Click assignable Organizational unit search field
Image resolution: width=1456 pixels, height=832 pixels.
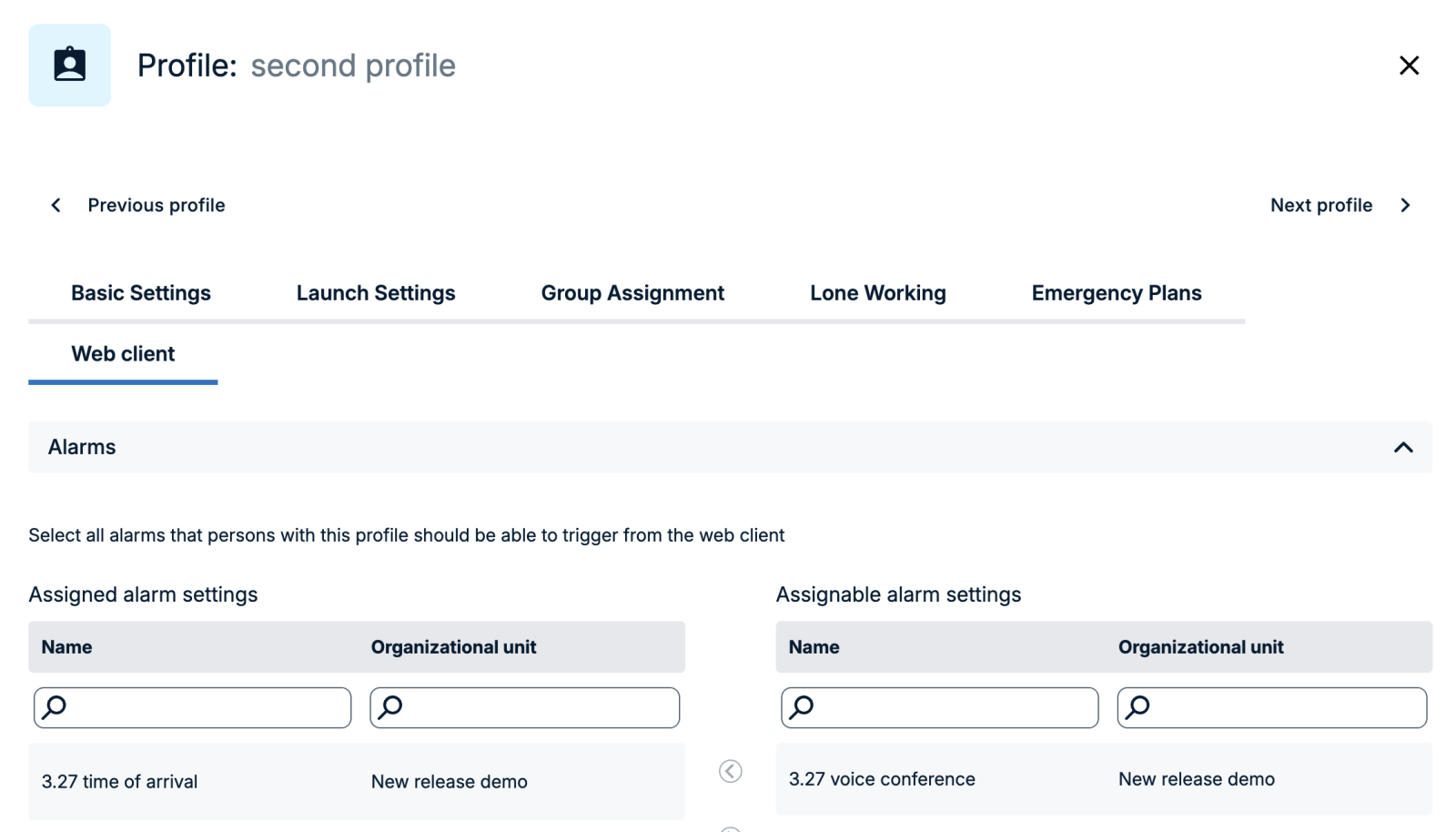point(1283,707)
